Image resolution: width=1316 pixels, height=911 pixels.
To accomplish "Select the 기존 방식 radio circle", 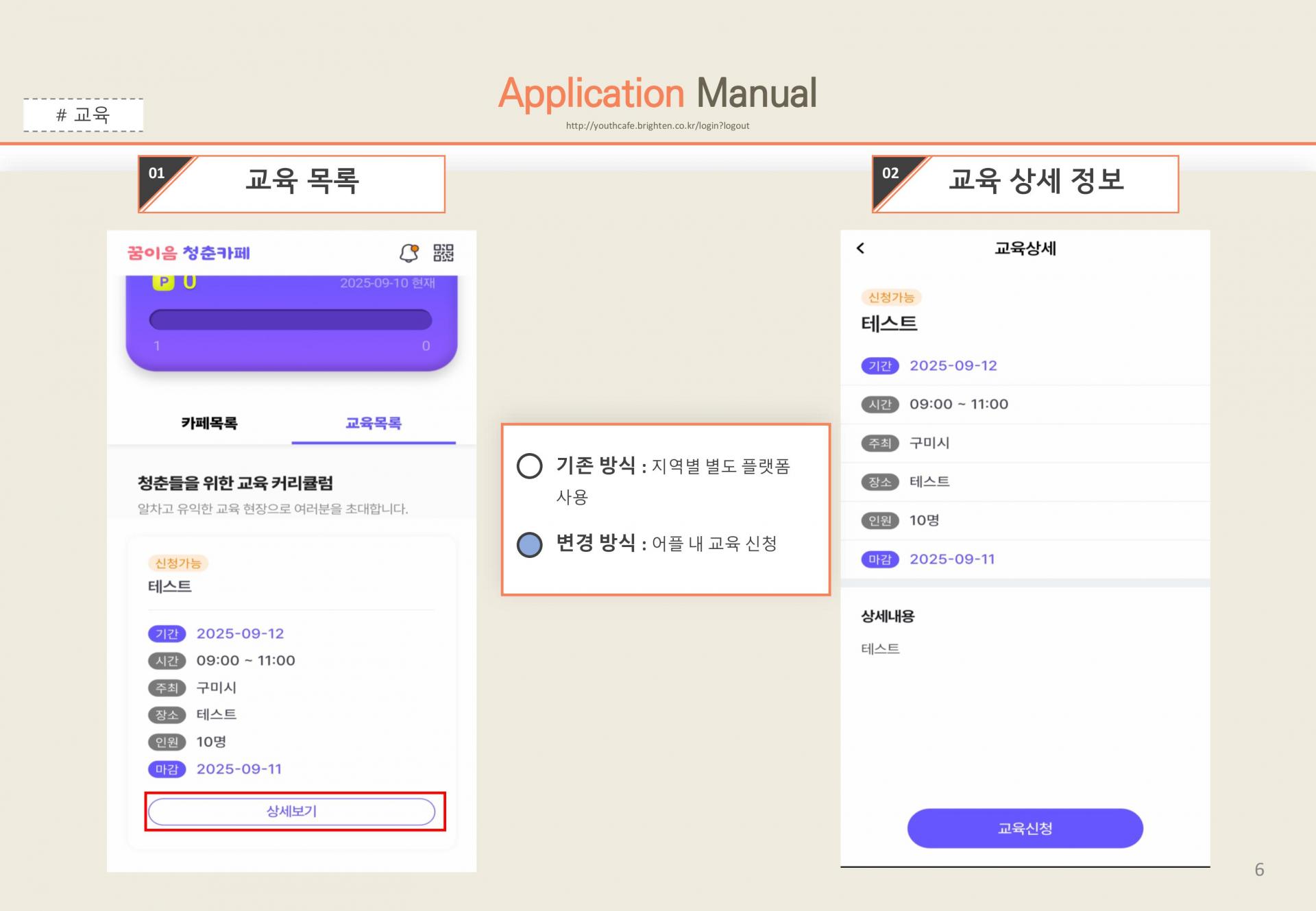I will pyautogui.click(x=529, y=466).
